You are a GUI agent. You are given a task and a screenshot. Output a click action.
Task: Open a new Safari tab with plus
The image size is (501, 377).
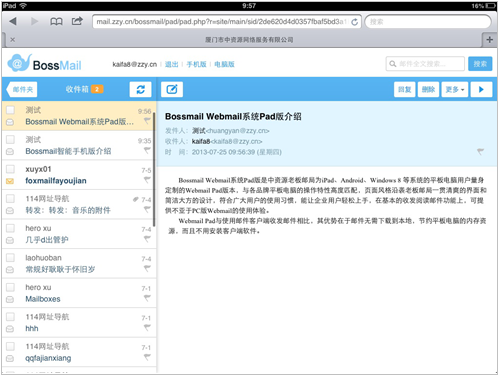pyautogui.click(x=490, y=40)
